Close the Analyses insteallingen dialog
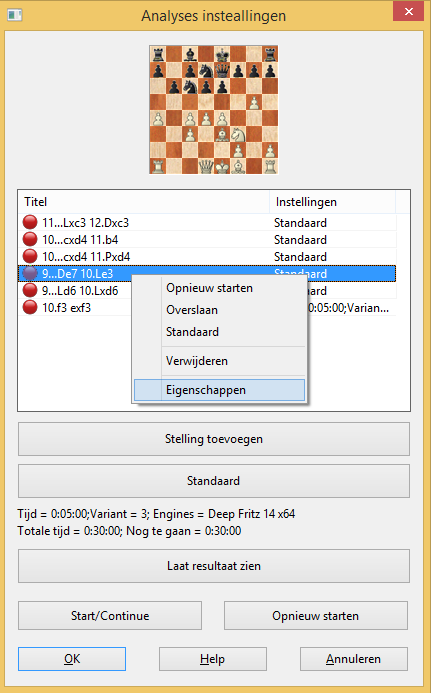The image size is (431, 693). pos(408,11)
